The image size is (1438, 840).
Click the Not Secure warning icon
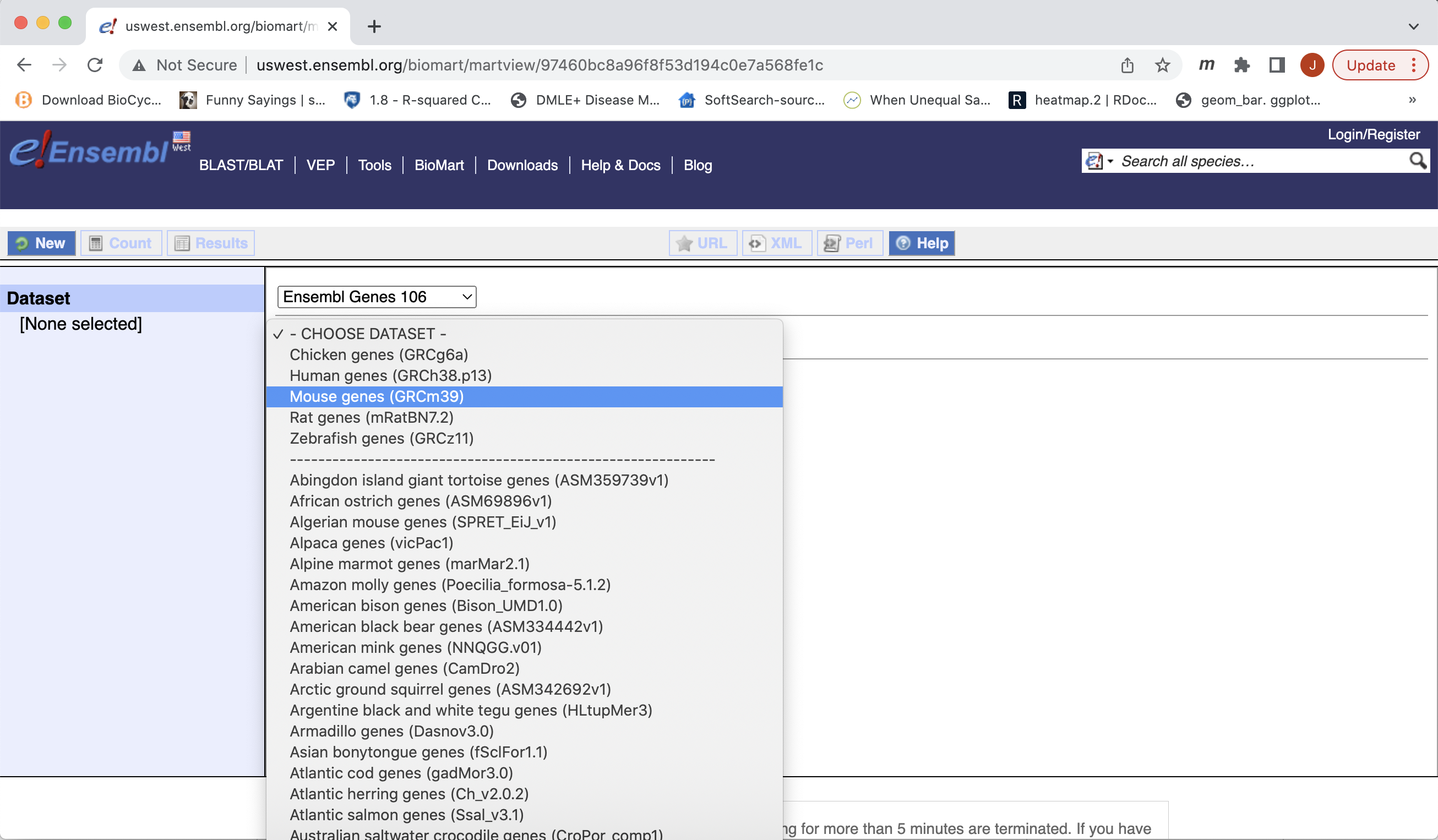point(139,66)
